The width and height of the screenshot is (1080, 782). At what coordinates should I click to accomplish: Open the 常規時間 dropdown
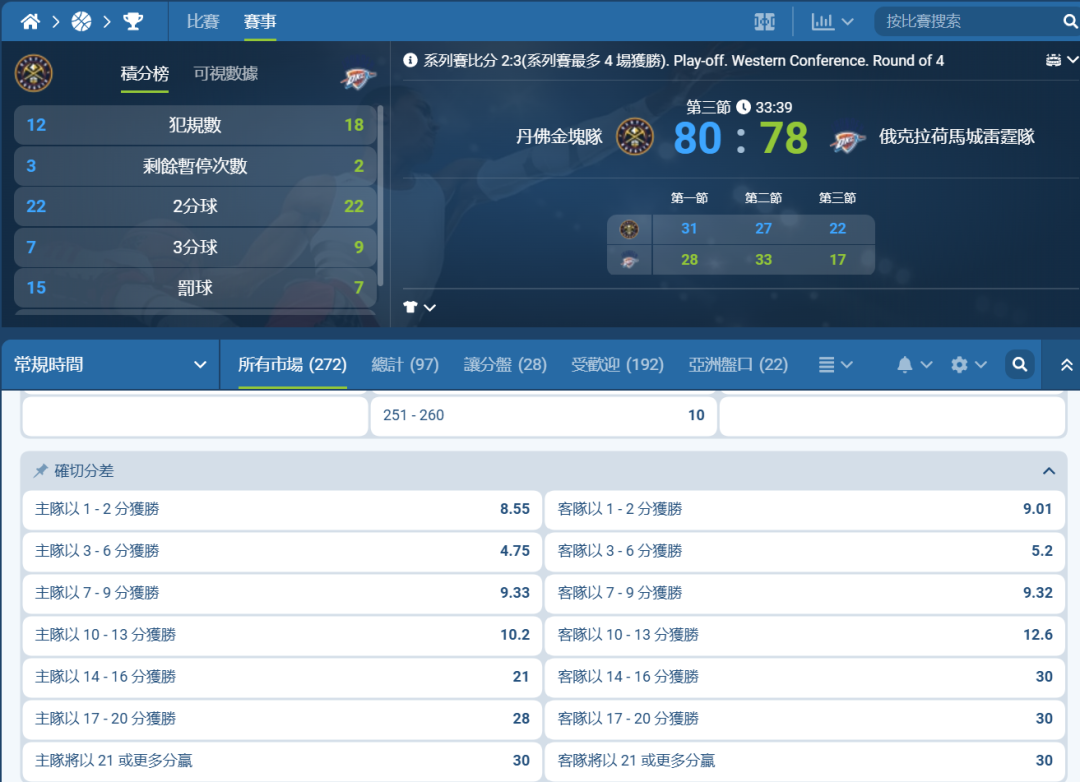click(x=110, y=364)
